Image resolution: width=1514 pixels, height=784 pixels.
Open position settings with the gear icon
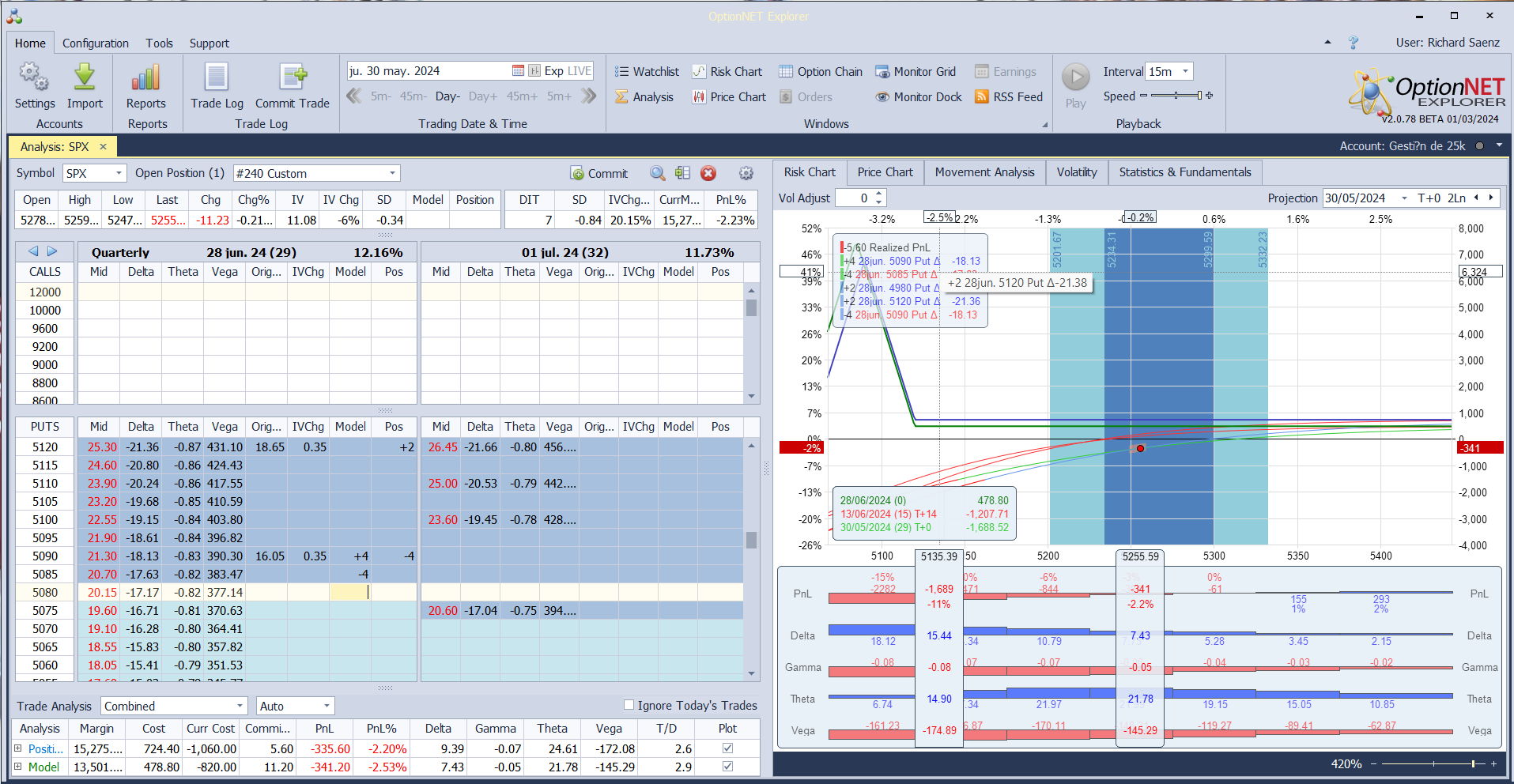(746, 173)
